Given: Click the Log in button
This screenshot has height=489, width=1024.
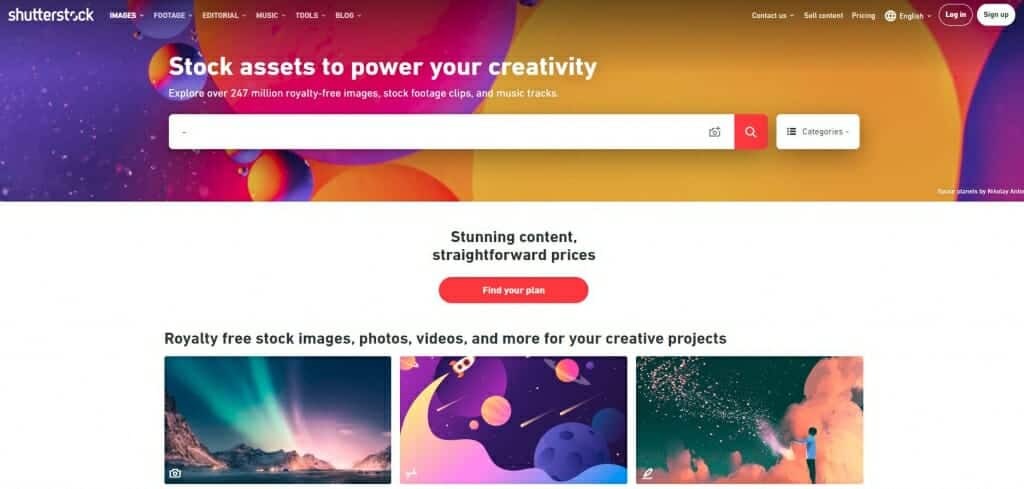Looking at the screenshot, I should point(955,15).
